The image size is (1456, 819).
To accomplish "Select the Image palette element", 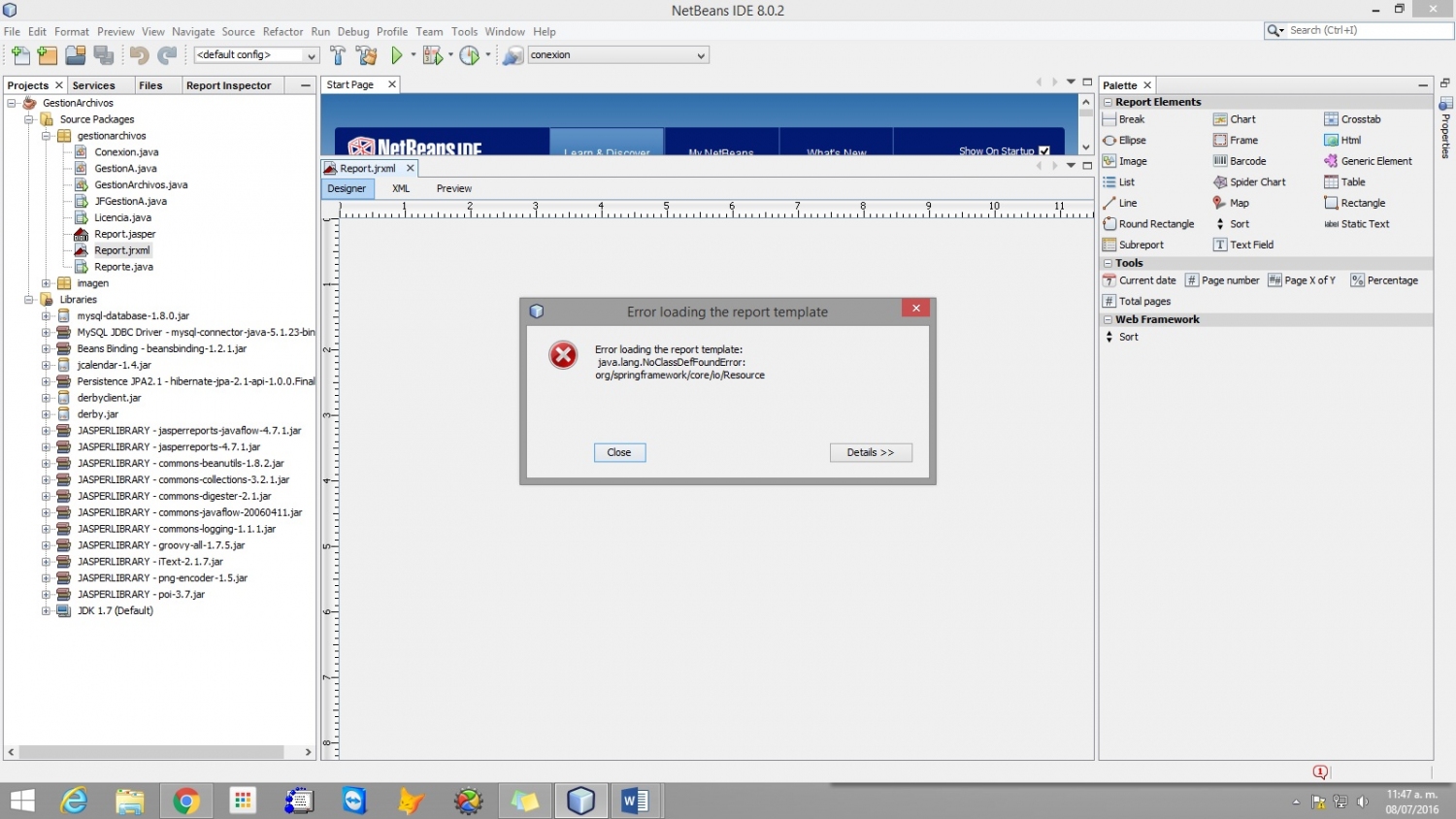I will tap(1125, 161).
